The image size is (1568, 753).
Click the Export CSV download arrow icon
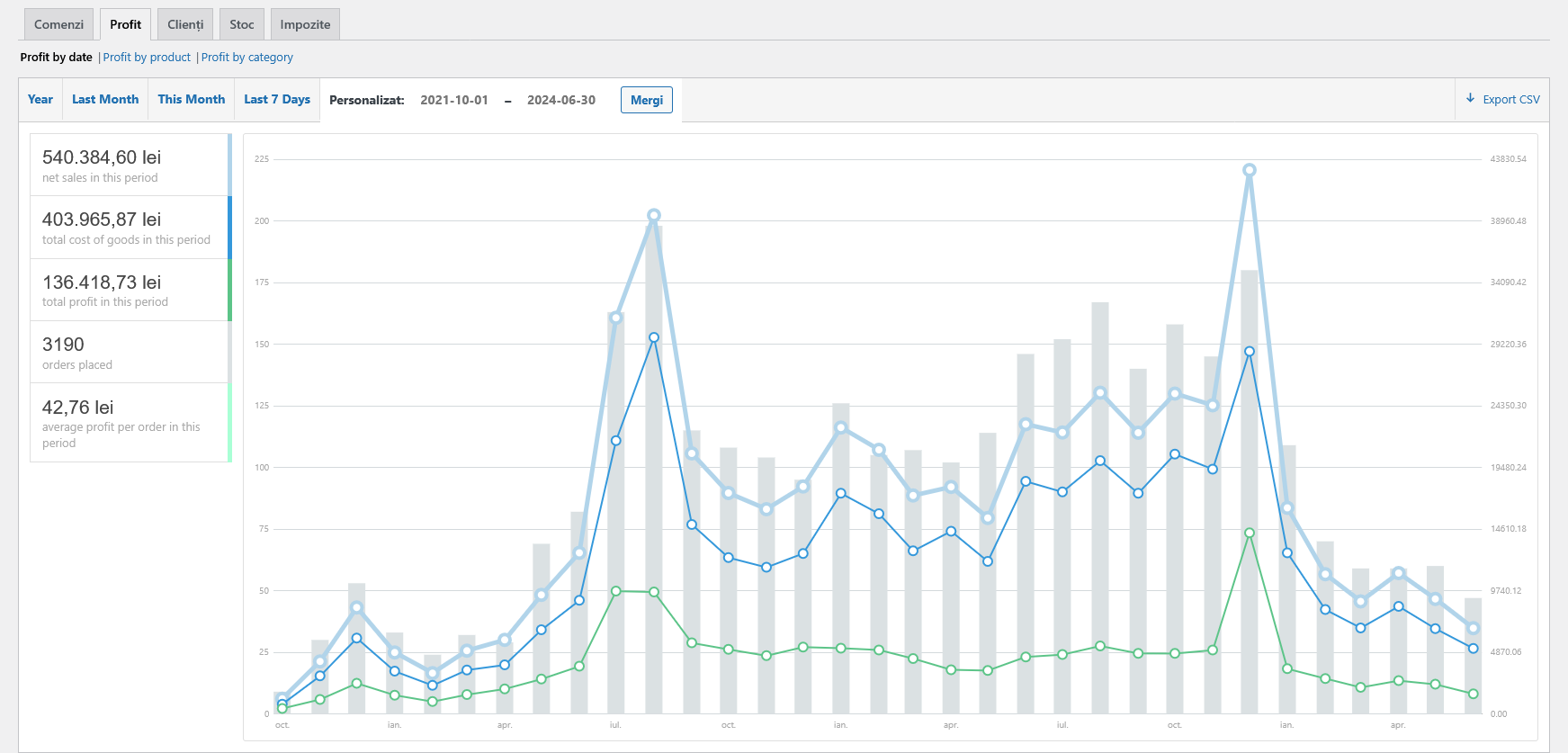[1471, 98]
